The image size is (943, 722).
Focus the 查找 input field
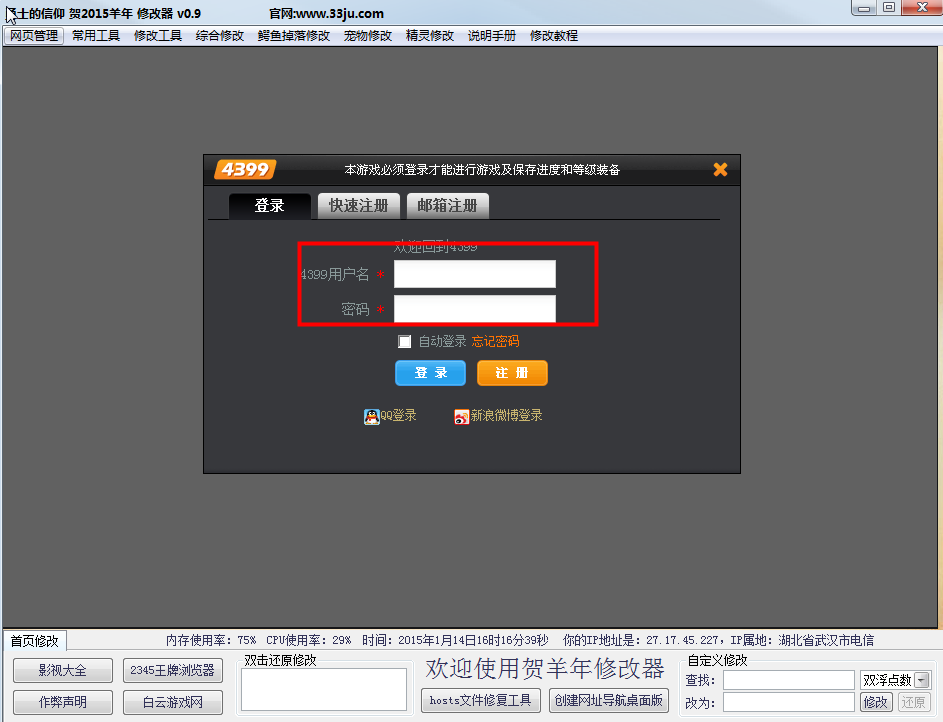tap(788, 680)
